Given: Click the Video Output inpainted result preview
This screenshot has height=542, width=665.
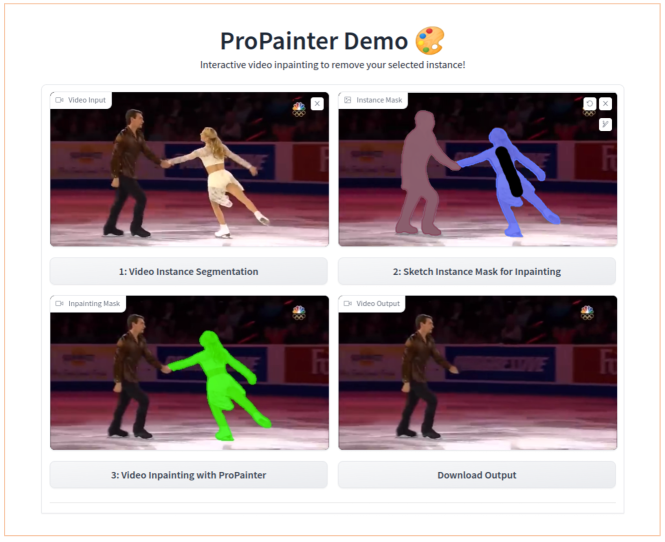Looking at the screenshot, I should 478,373.
